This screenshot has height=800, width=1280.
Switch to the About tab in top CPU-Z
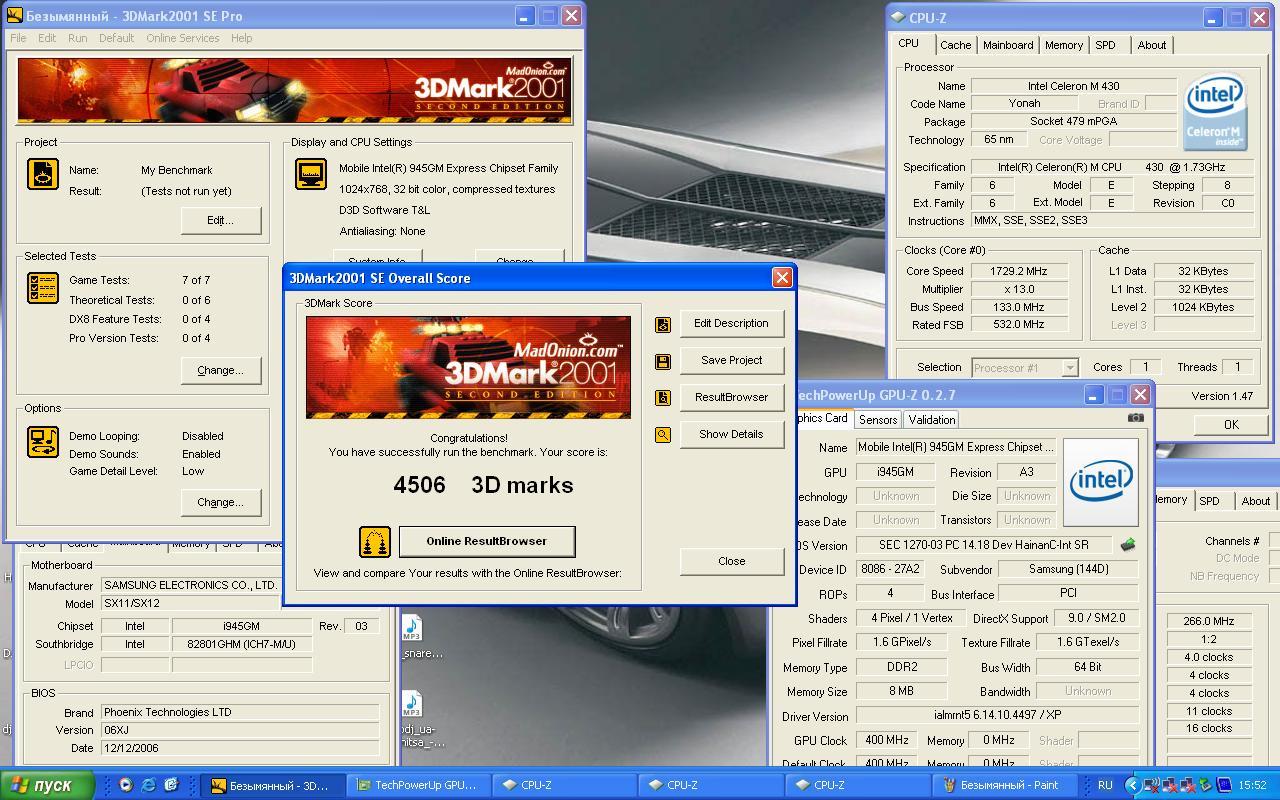tap(1152, 45)
